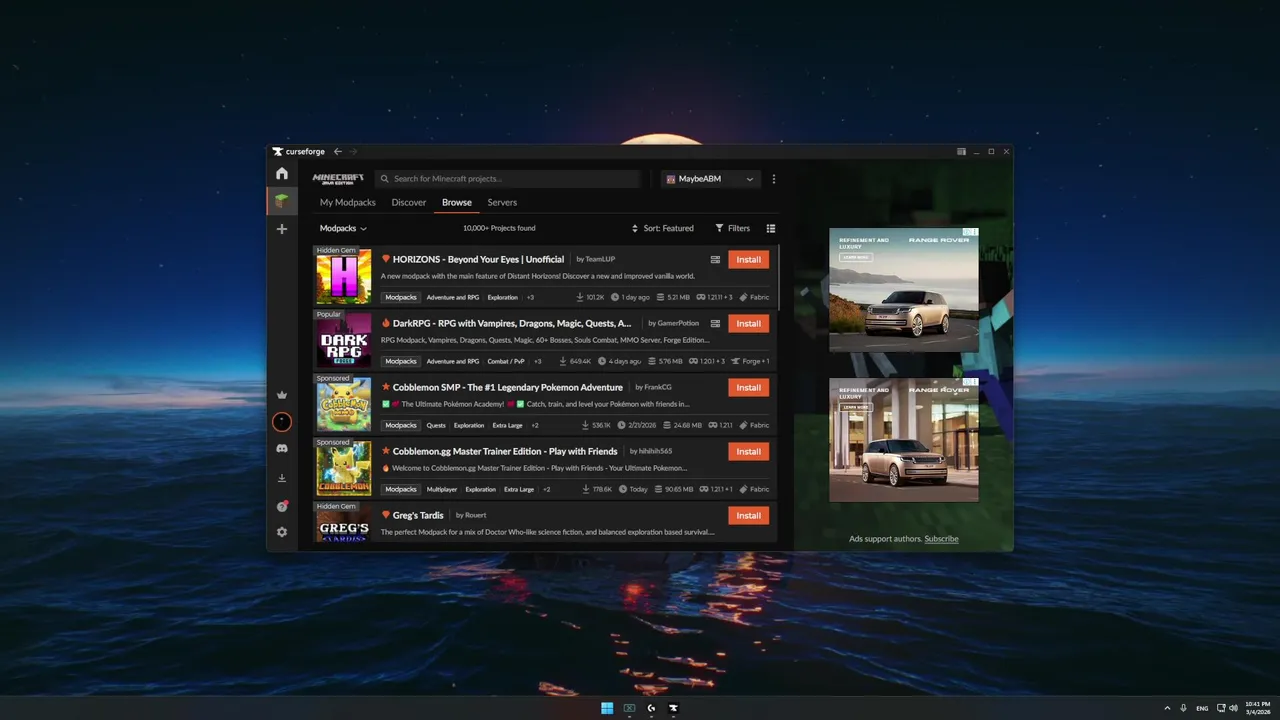Screen dimensions: 1280x720
Task: Expand +2 tags on Cobblemon.gg Master Trainer
Action: 546,489
